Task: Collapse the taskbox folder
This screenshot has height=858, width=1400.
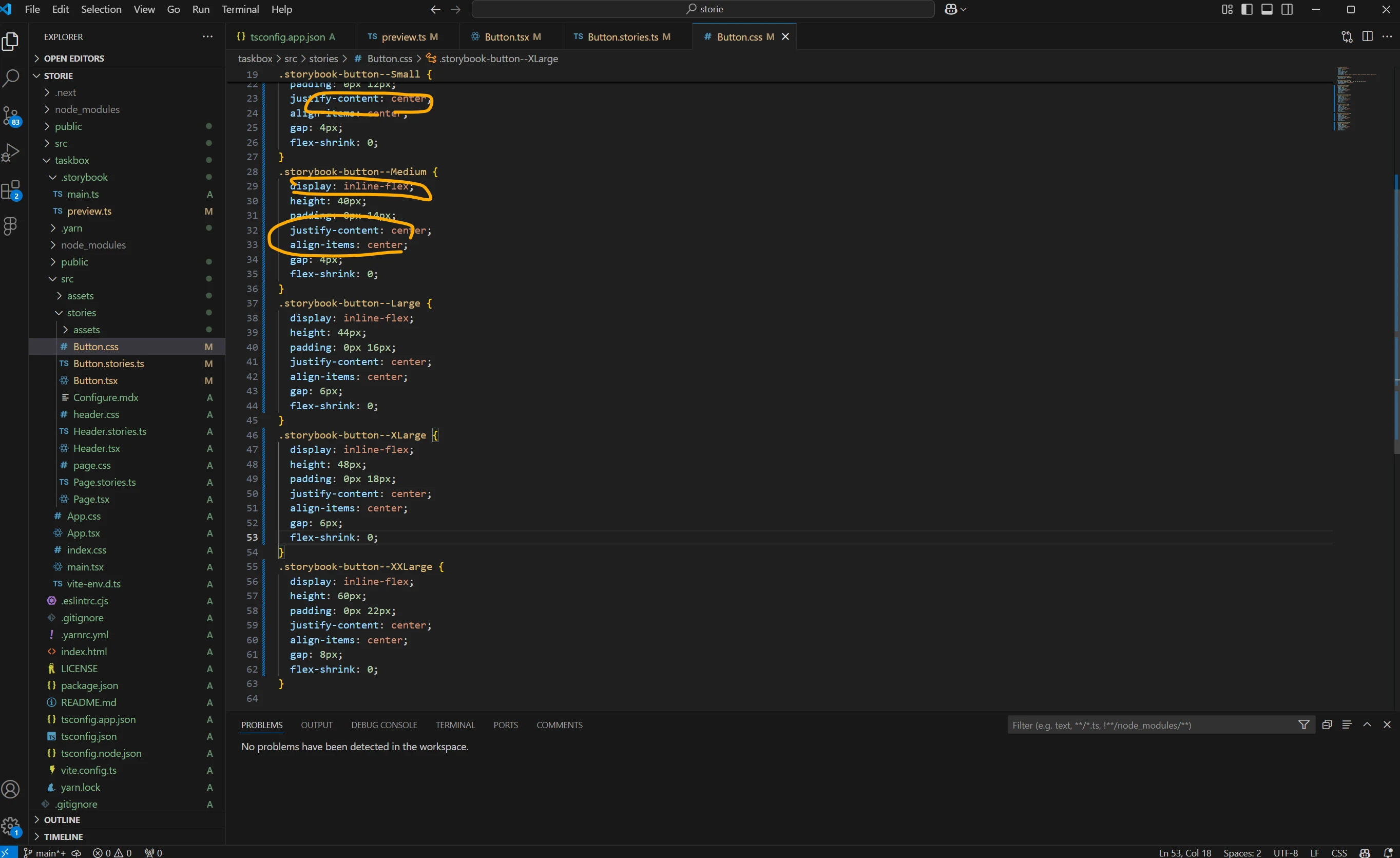Action: (x=127, y=160)
